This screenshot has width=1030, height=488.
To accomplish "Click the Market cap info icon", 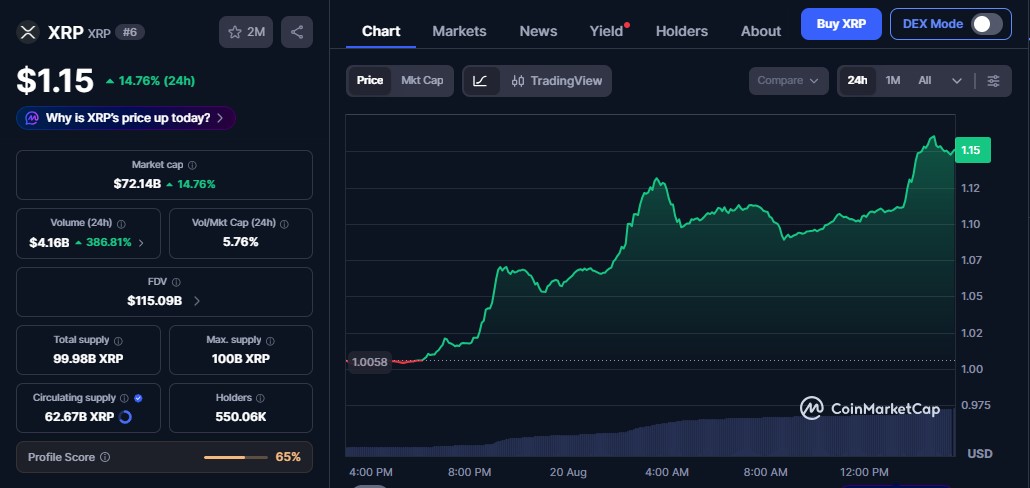I will click(x=192, y=166).
